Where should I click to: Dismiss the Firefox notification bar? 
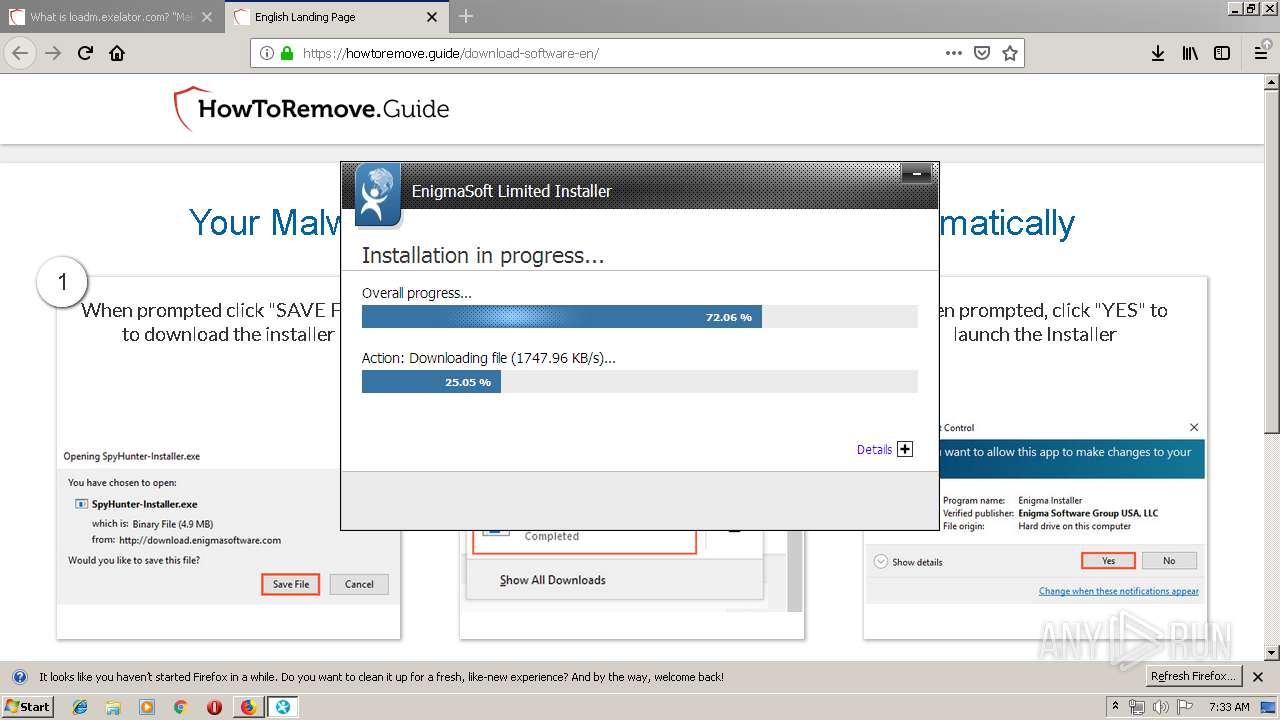[1258, 677]
